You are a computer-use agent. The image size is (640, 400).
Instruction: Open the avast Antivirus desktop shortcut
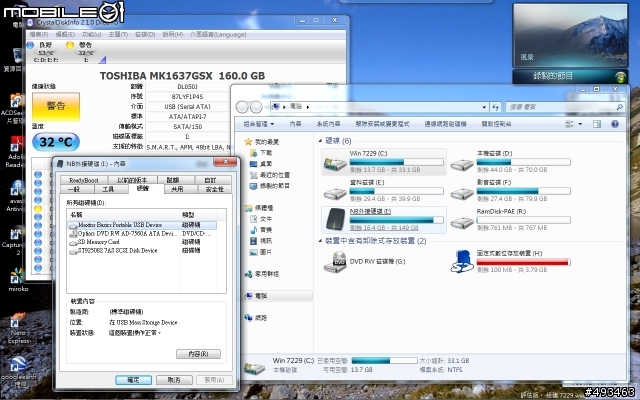[16, 196]
